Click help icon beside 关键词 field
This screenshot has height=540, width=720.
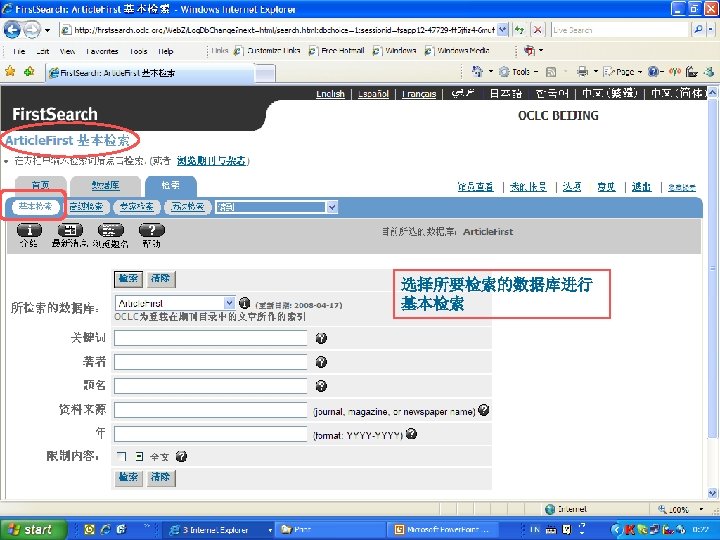coord(321,338)
